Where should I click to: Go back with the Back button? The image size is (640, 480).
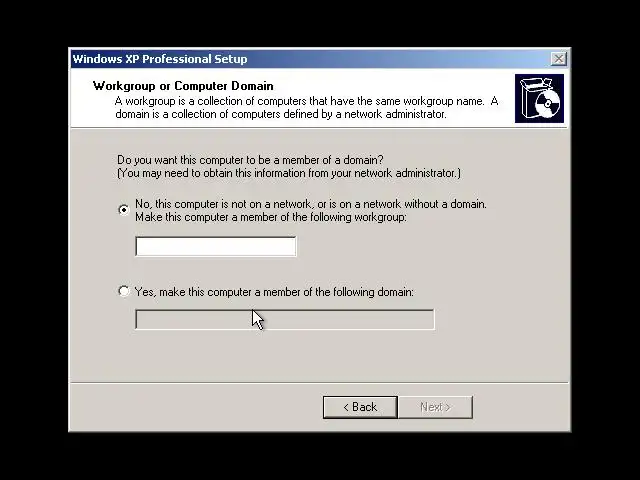coord(360,407)
